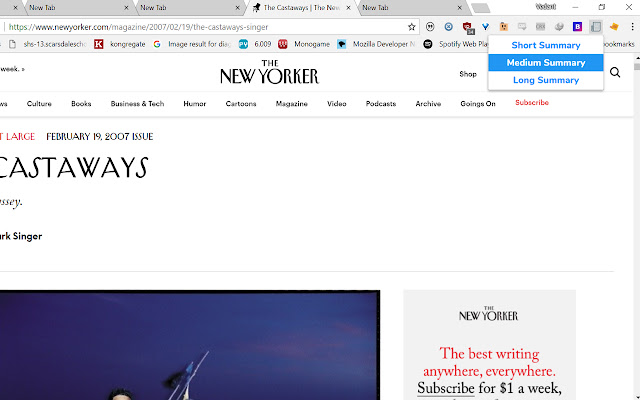The image size is (640, 400).
Task: Open a new tab with the tab-strip button
Action: point(480,8)
